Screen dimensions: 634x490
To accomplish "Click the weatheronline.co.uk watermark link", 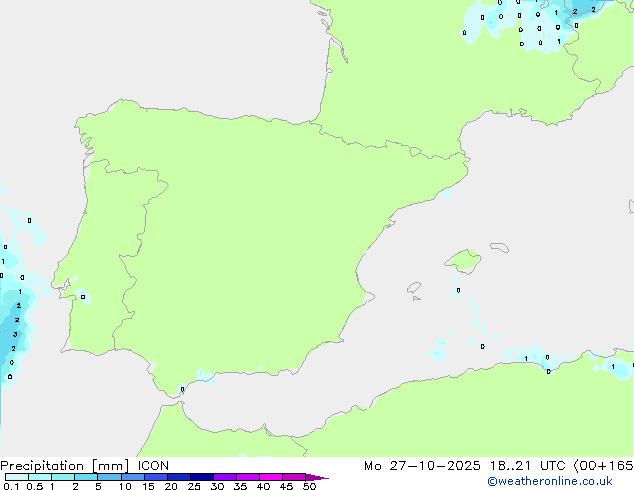I will (x=564, y=481).
